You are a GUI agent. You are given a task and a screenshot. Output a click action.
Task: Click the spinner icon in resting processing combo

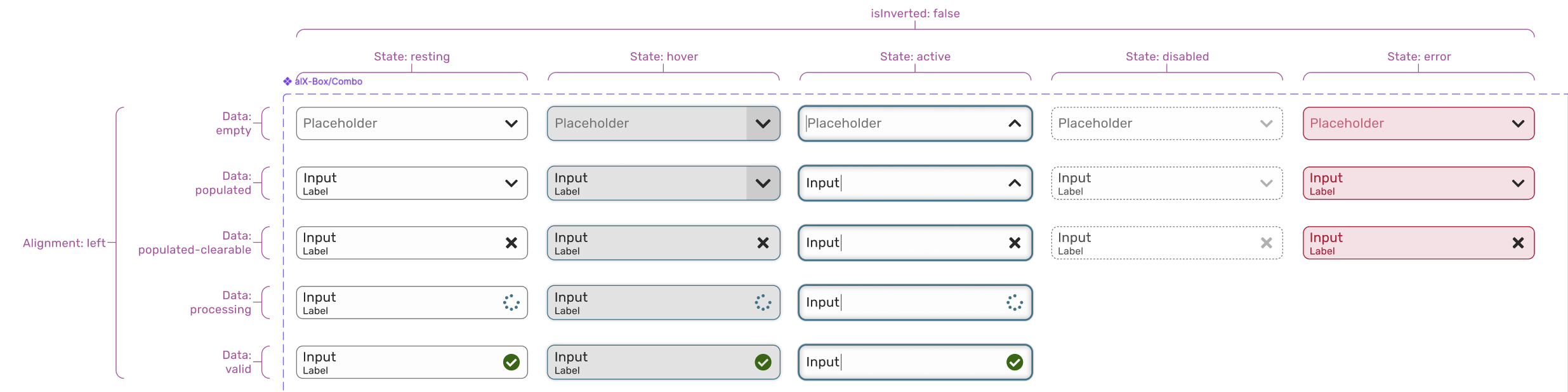[x=511, y=302]
